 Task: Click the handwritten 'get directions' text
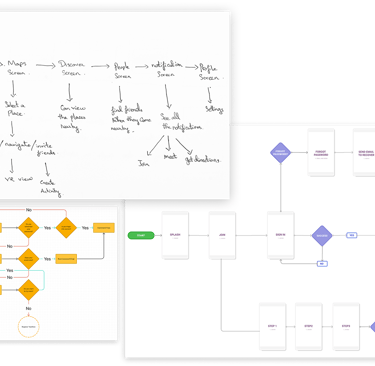click(x=202, y=160)
